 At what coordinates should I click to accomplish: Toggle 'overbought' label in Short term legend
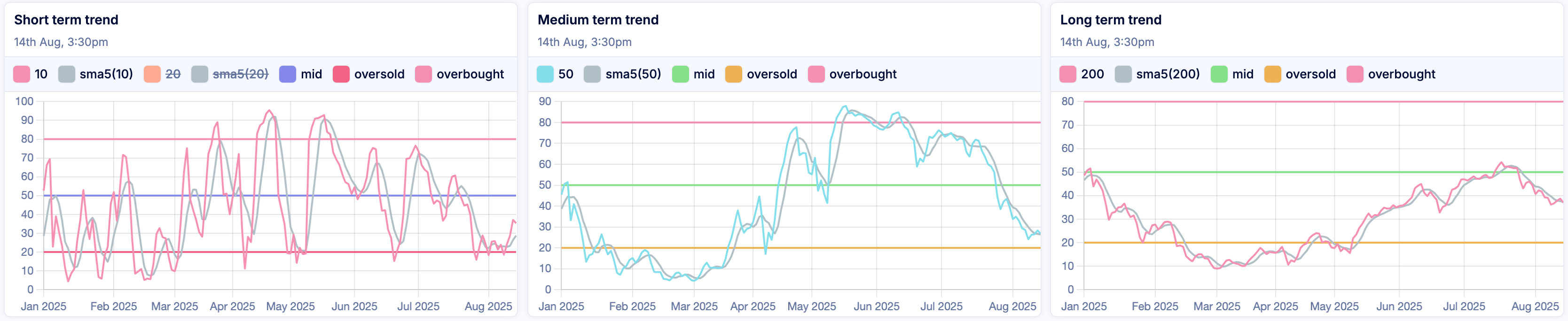tap(470, 74)
